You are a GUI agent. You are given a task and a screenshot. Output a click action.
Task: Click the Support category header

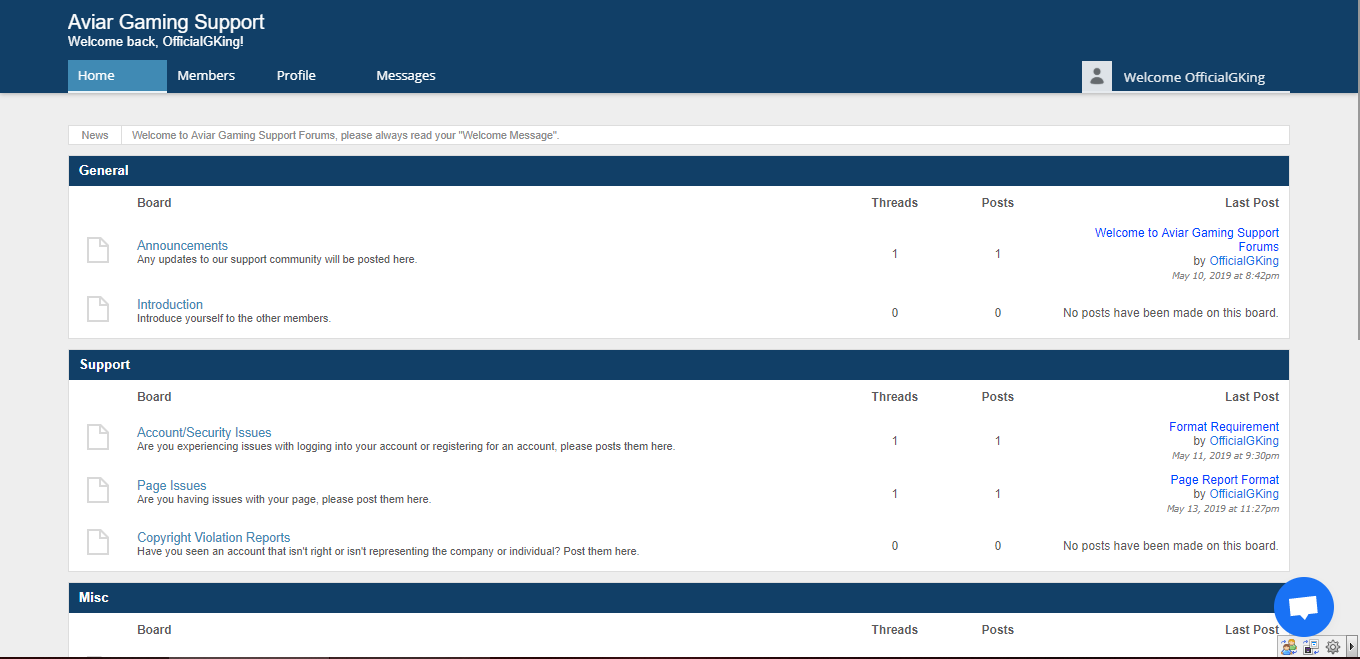[679, 365]
